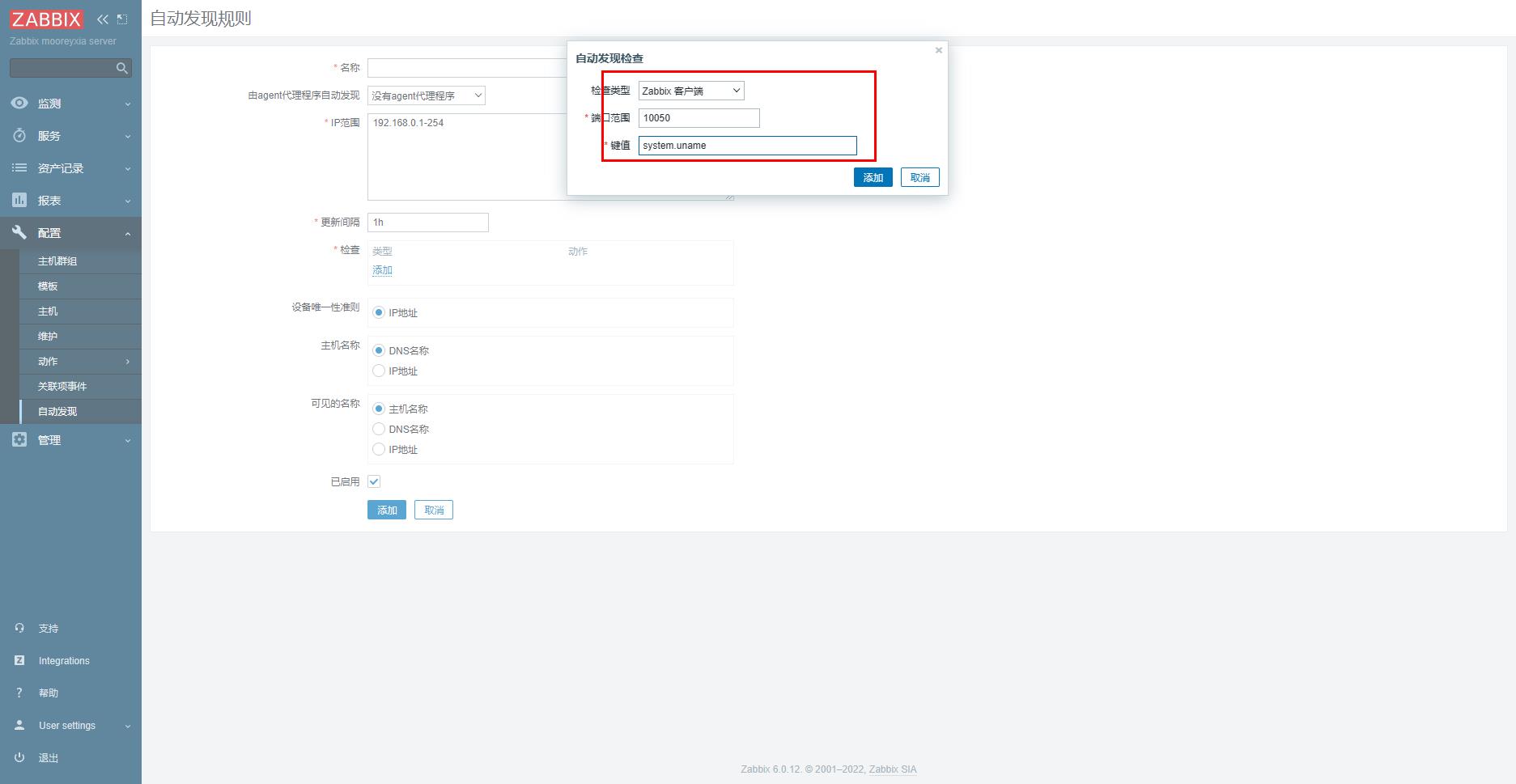Click the 配置 wrench icon
The width and height of the screenshot is (1516, 784).
pos(19,233)
